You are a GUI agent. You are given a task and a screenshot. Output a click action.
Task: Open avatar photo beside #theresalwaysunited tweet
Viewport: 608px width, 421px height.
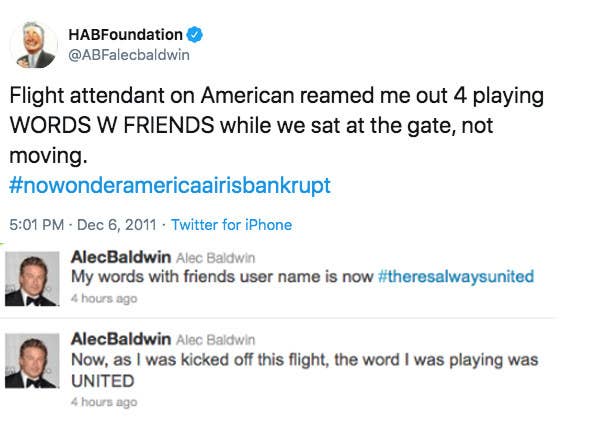32,279
